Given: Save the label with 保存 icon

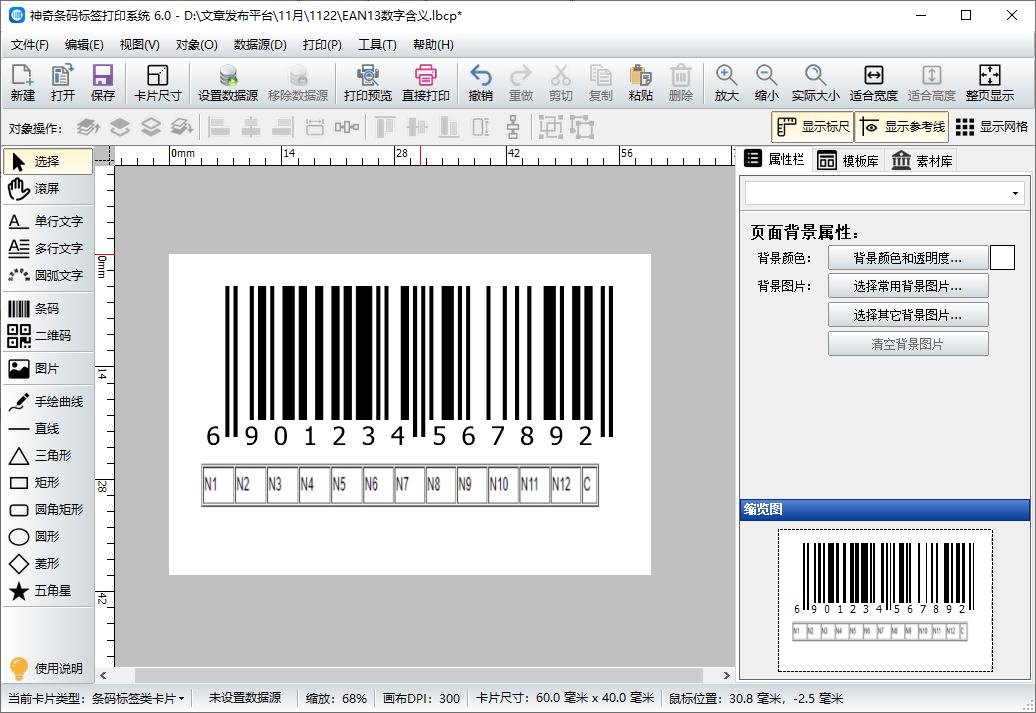Looking at the screenshot, I should [x=102, y=83].
